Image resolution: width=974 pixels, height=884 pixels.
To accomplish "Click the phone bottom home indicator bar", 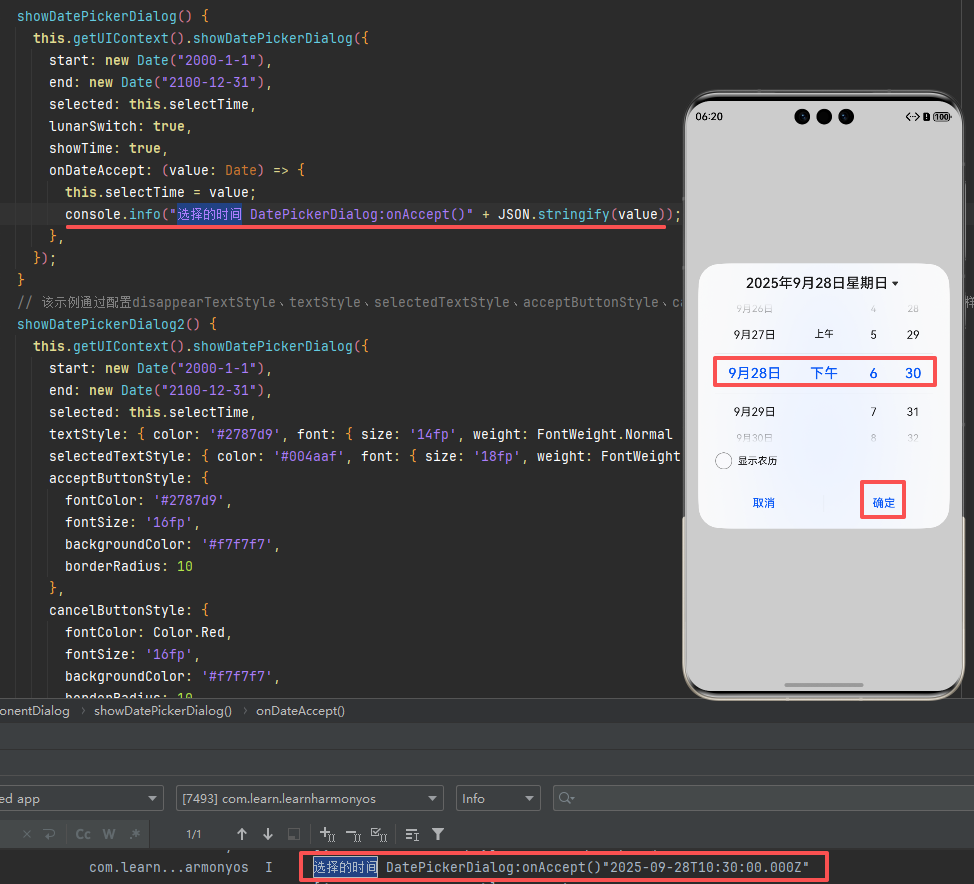I will coord(824,685).
